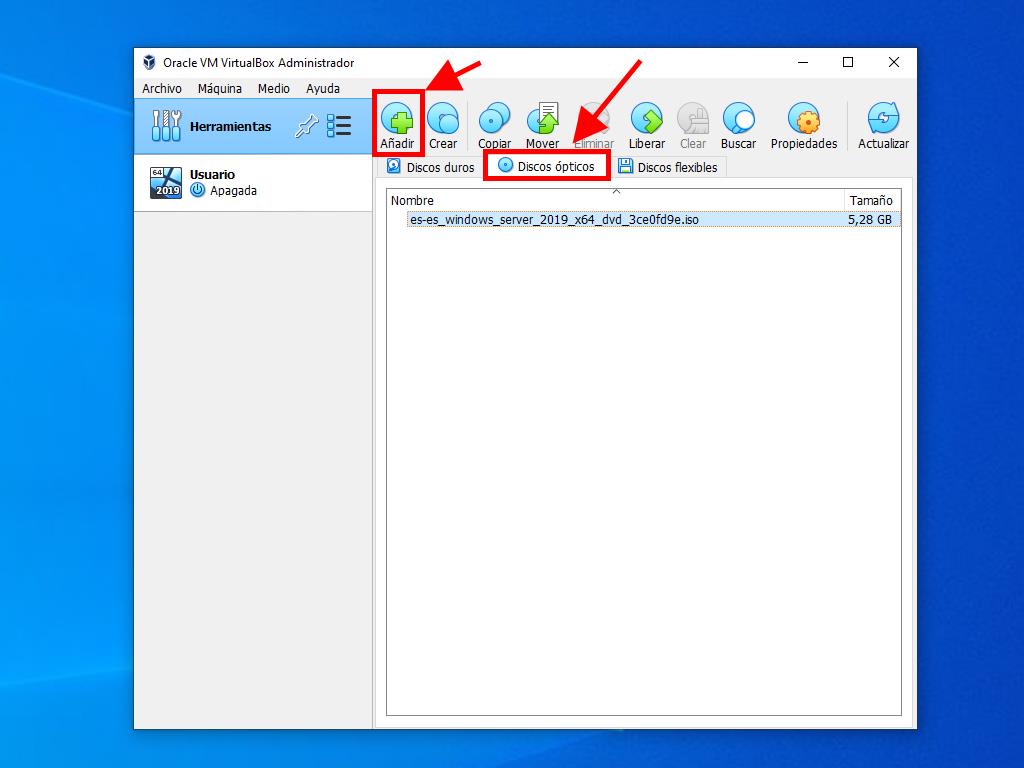The height and width of the screenshot is (768, 1024).
Task: Click the VirtualBox logo in title bar
Action: [150, 62]
